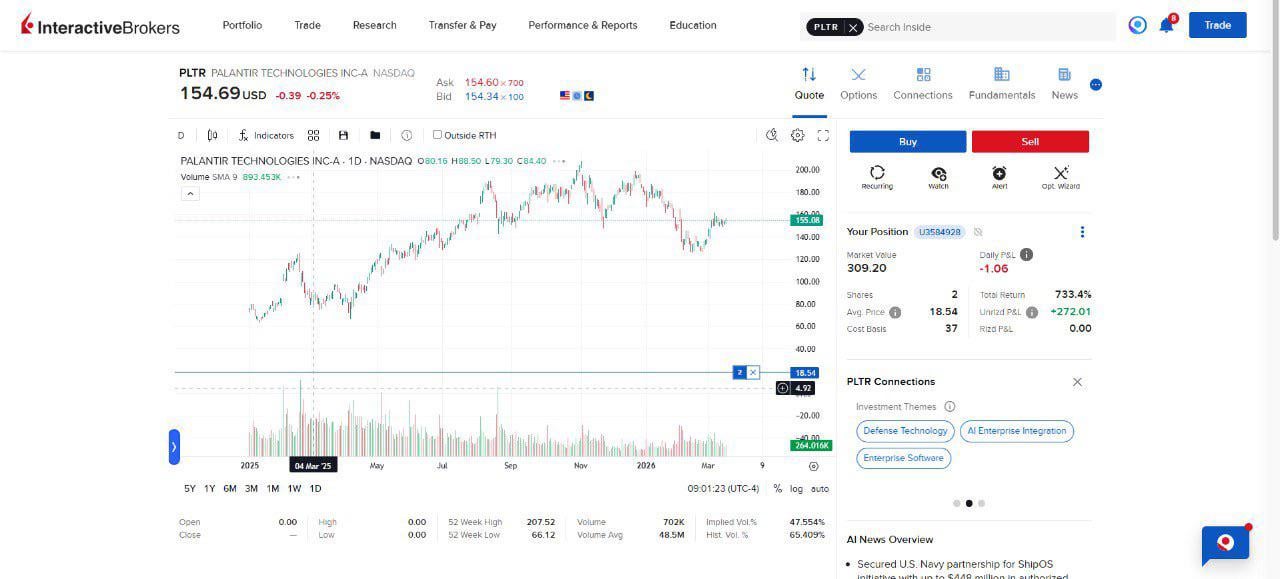This screenshot has height=579, width=1280.
Task: Collapse the chart legend with the chevron
Action: [x=190, y=194]
